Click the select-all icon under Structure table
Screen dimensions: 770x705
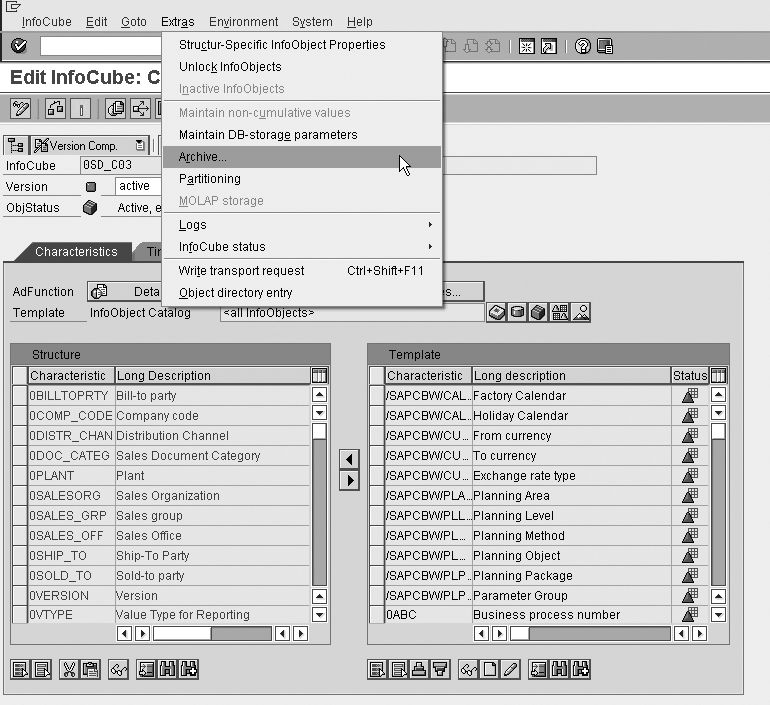20,670
